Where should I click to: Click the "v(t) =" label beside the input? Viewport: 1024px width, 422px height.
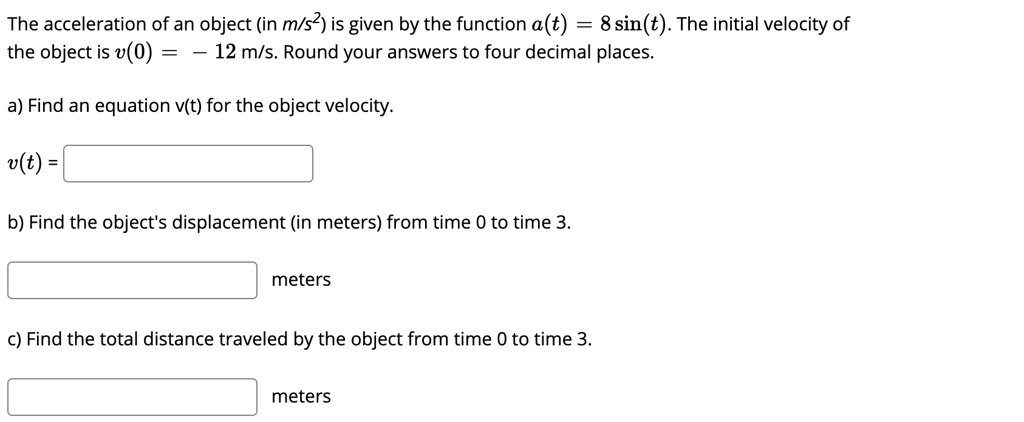(x=32, y=165)
